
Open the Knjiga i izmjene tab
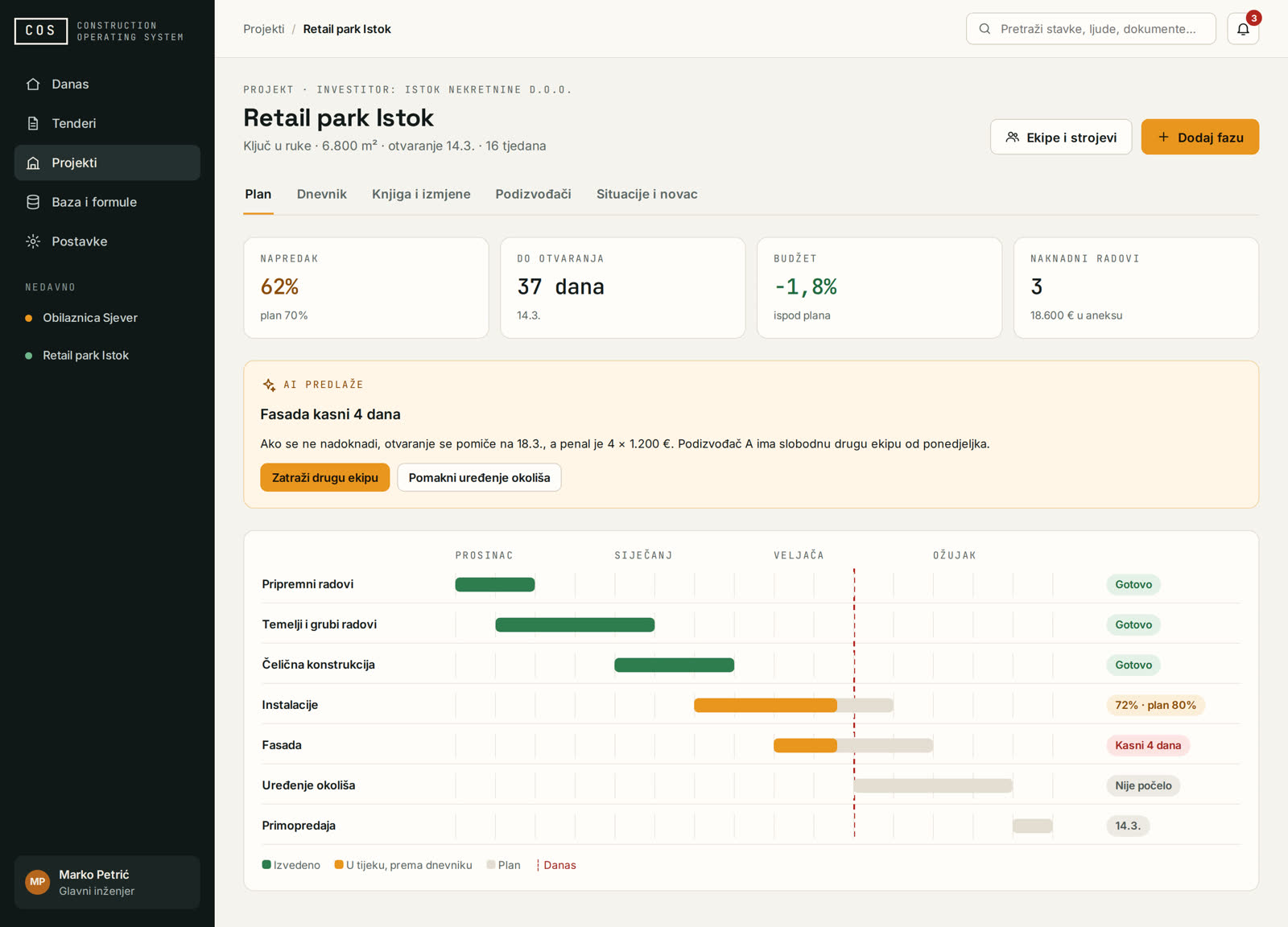tap(421, 194)
